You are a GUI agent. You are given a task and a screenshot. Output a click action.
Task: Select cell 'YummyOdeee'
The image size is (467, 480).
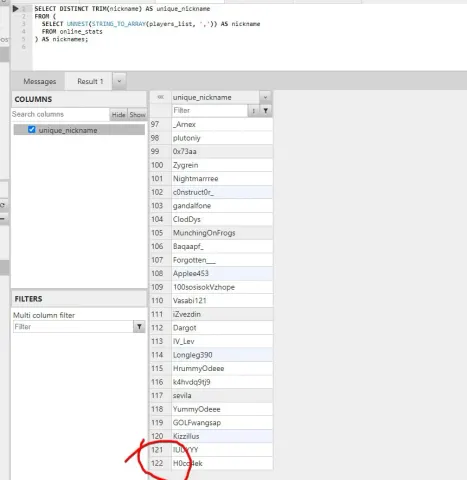(222, 409)
